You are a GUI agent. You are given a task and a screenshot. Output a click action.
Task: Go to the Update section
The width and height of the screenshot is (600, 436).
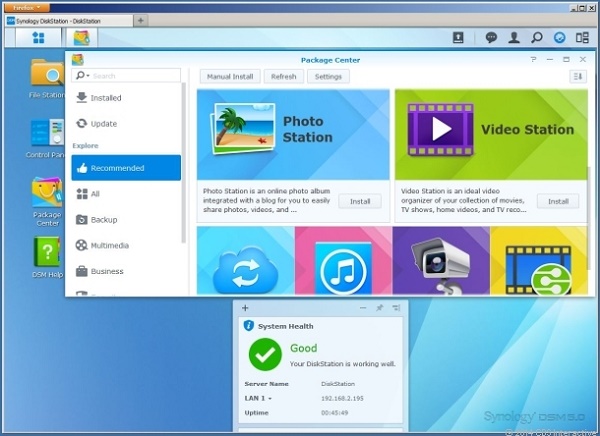tap(126, 124)
